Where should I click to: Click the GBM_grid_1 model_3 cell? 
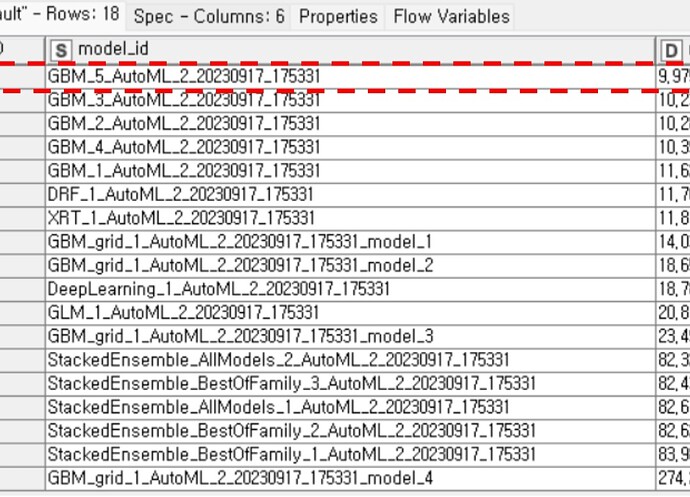tap(240, 336)
